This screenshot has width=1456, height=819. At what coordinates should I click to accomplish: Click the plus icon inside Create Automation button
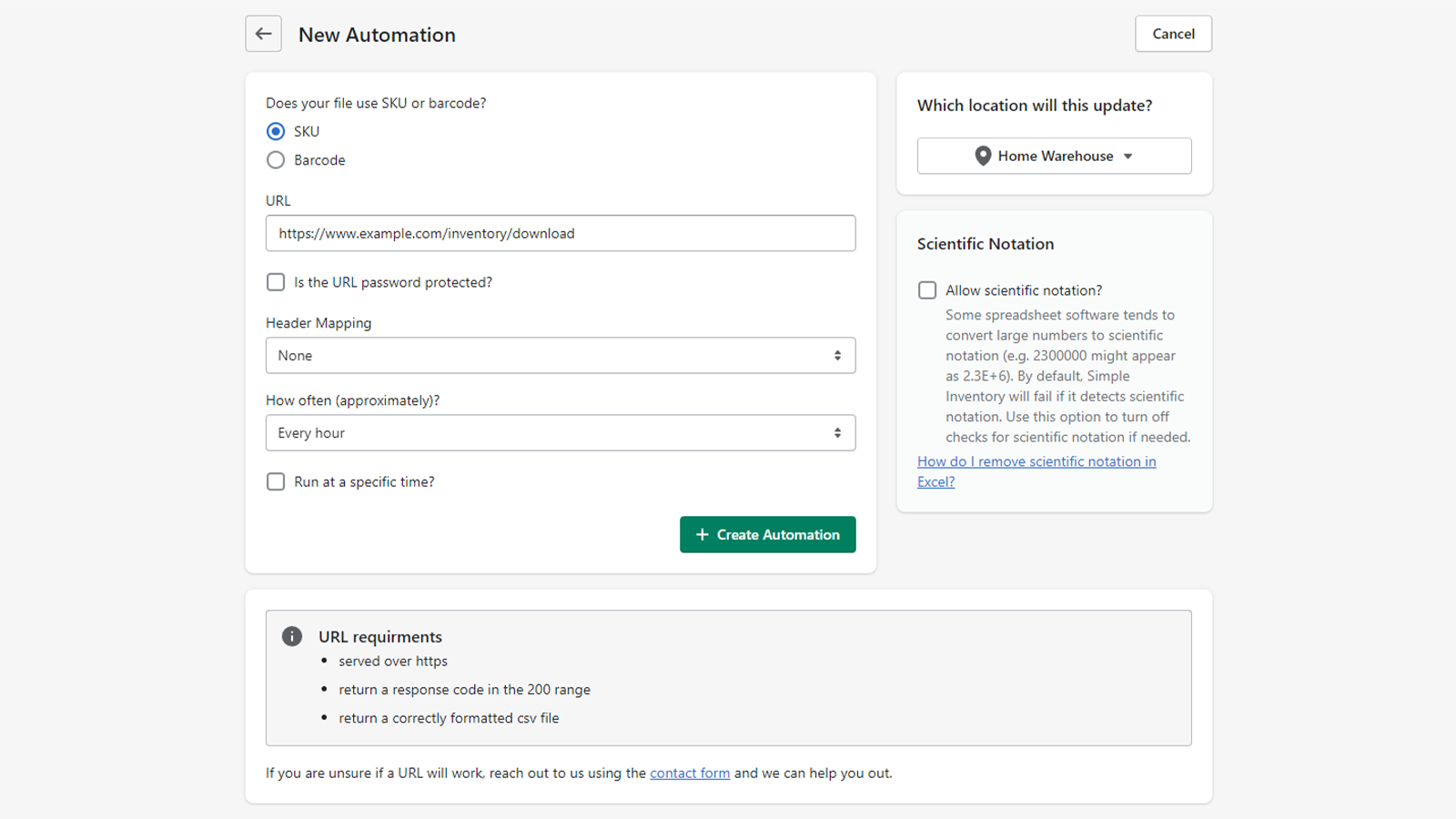(701, 534)
